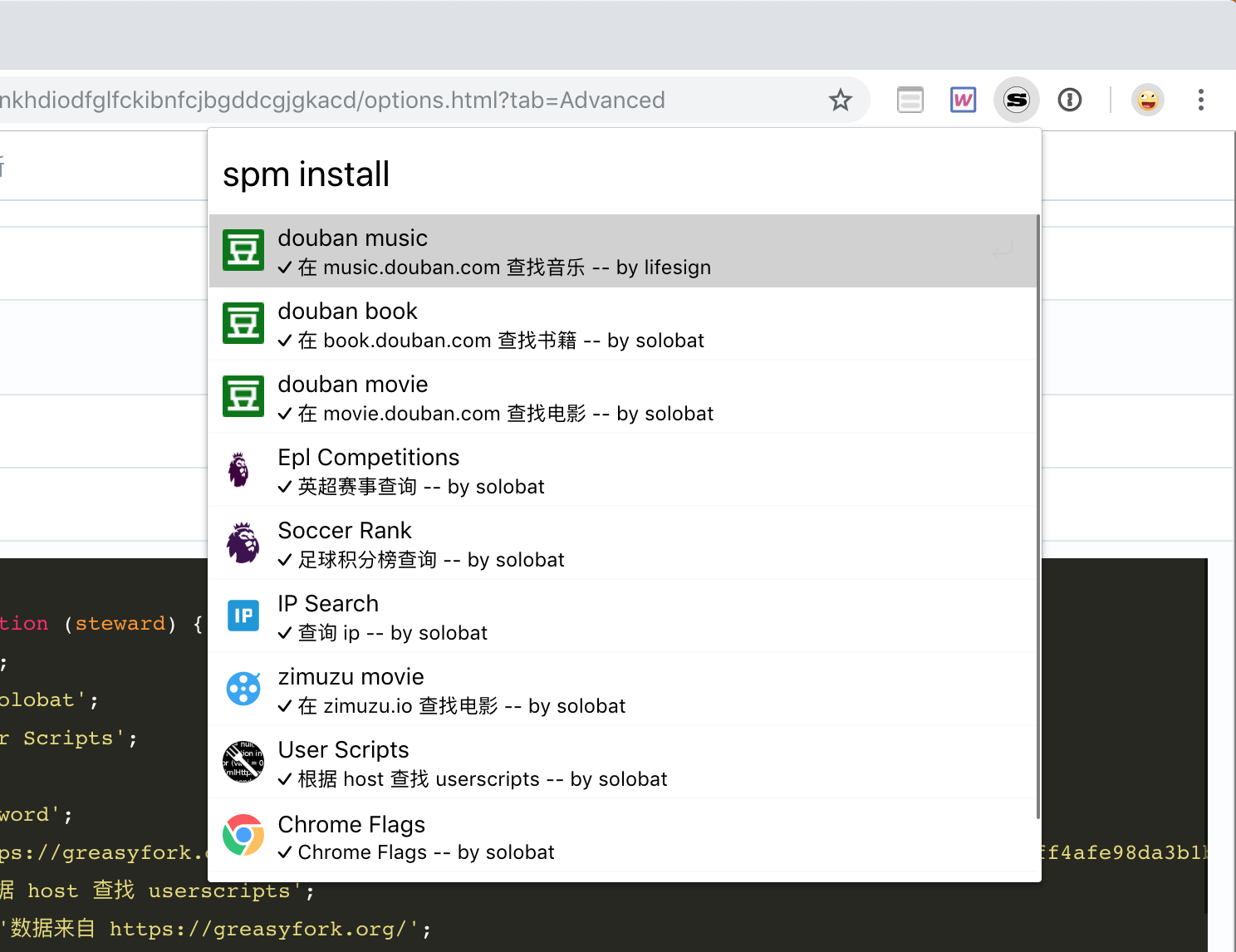Click 'https://greasyfork.org/' in the code editor
The width and height of the screenshot is (1236, 952).
point(258,929)
